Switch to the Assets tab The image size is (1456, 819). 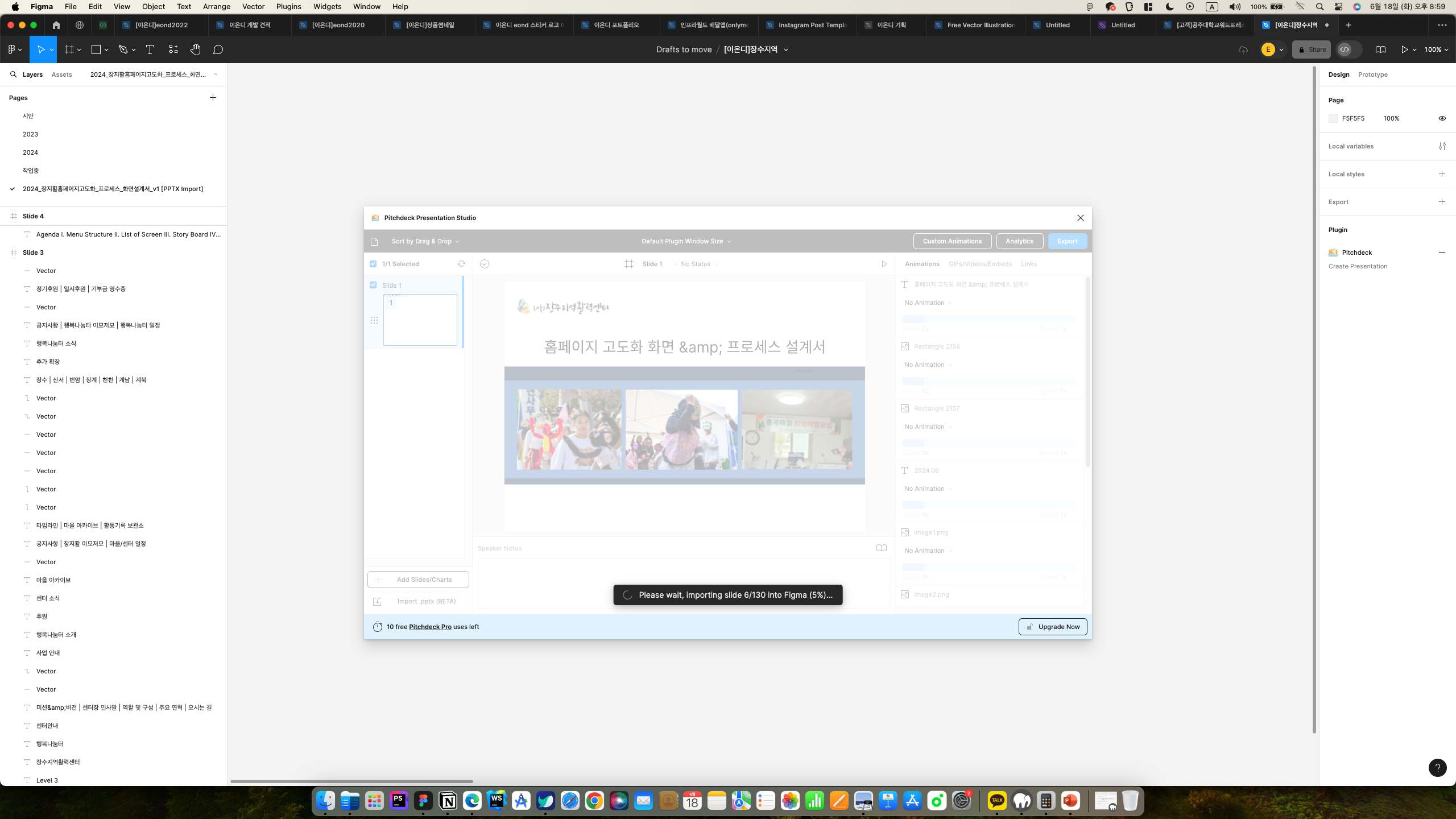[61, 75]
